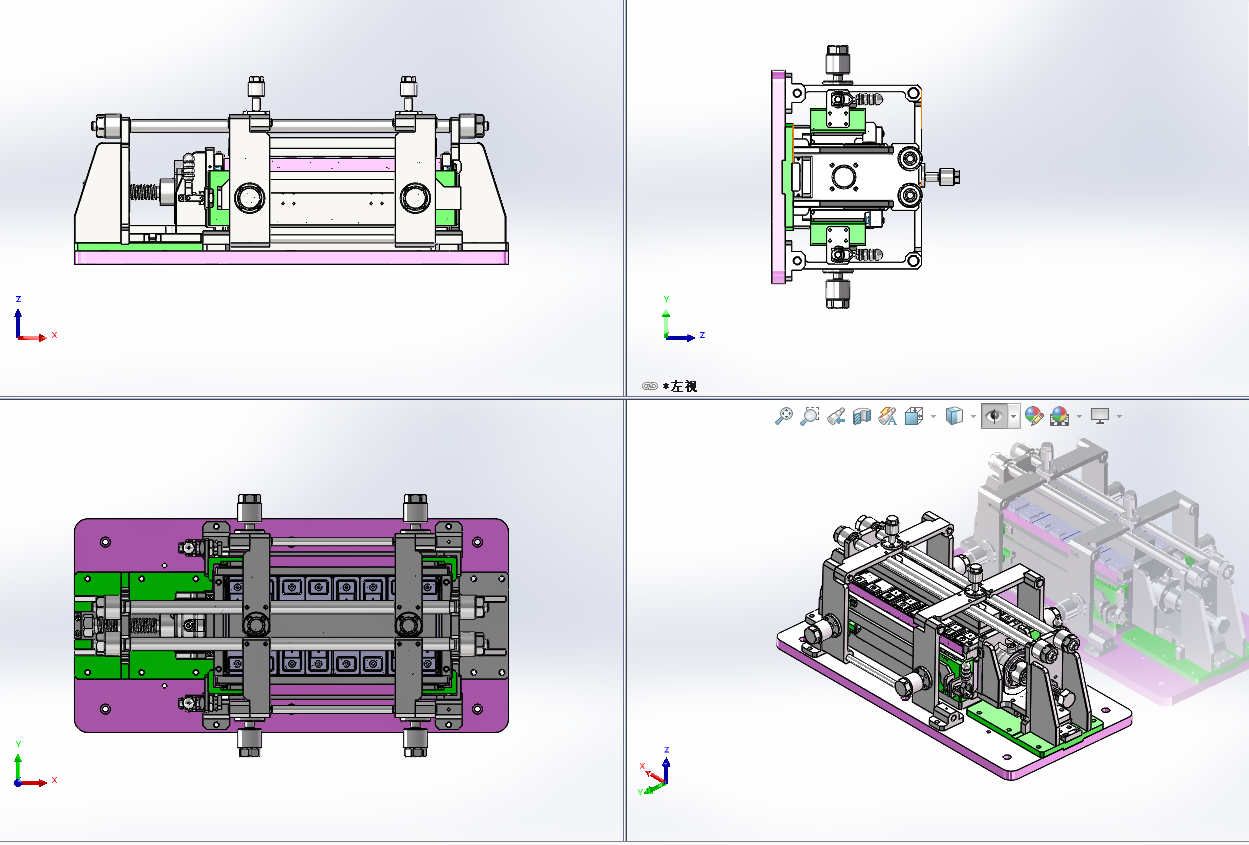Activate the Section View tool
1249x845 pixels.
pos(862,416)
